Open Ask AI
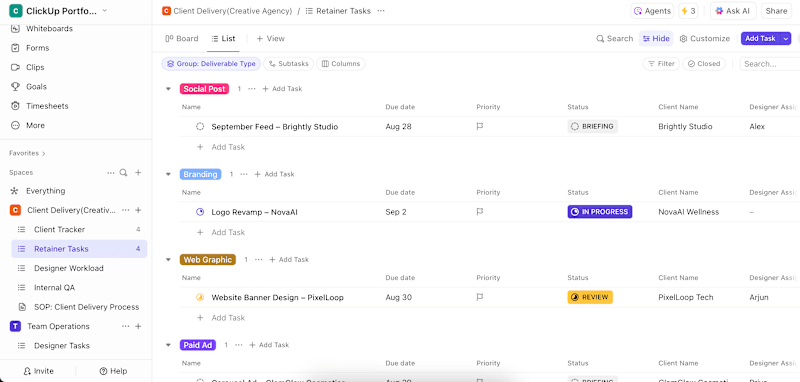 tap(733, 11)
